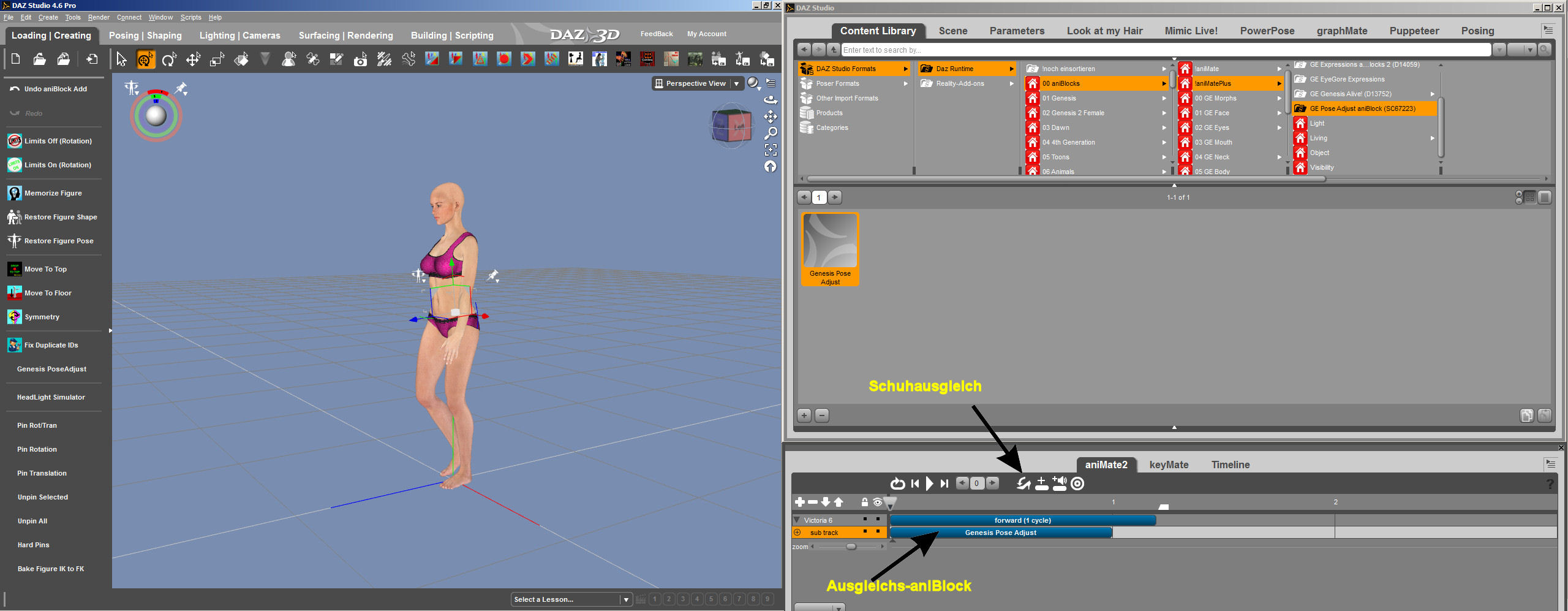Activate the Universal manipulator tool
This screenshot has width=1568, height=611.
(145, 59)
